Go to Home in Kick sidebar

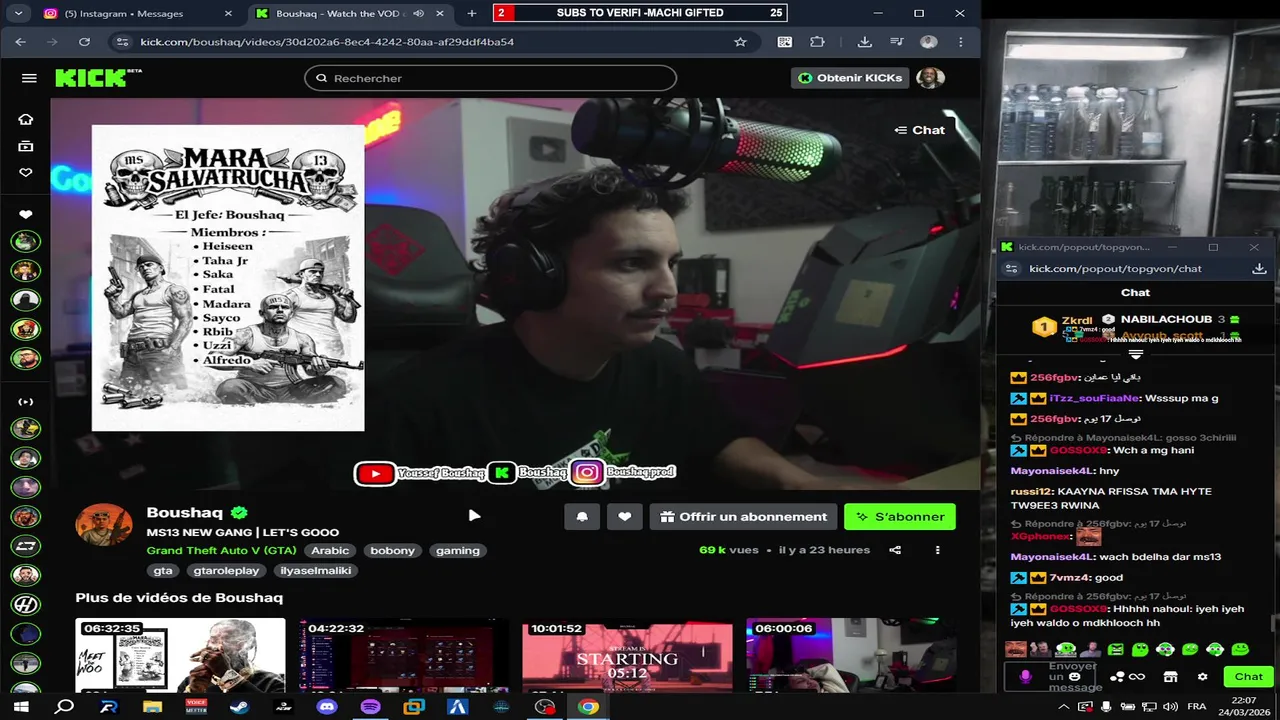[x=26, y=119]
